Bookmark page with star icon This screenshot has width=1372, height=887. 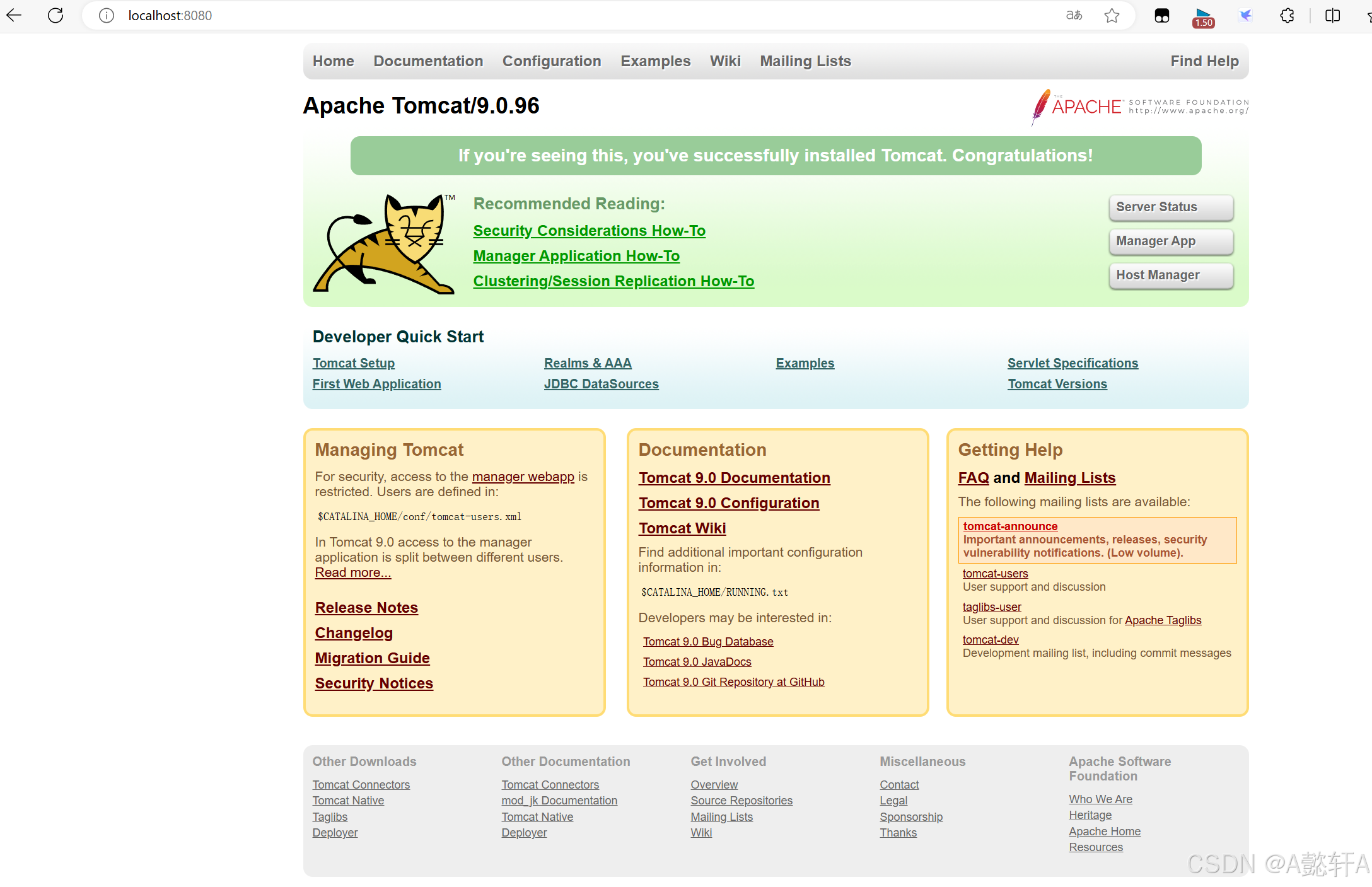point(1112,15)
